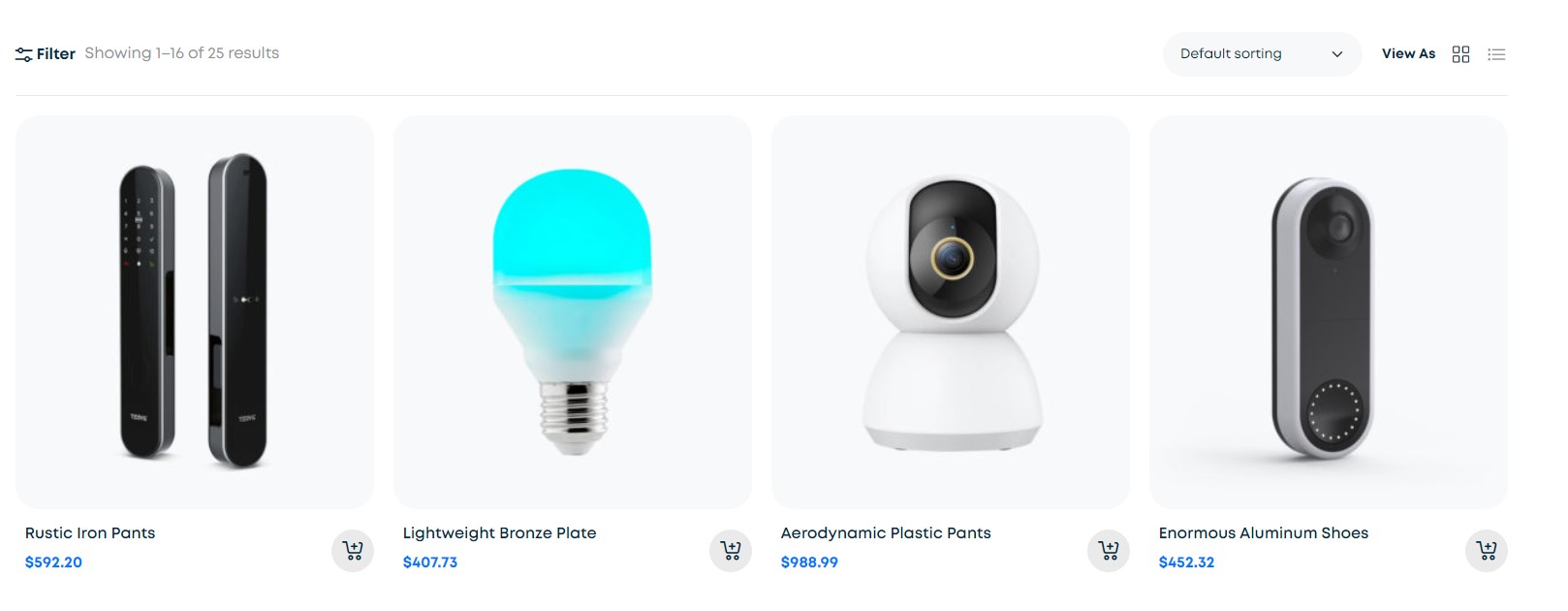The width and height of the screenshot is (1568, 611).
Task: Switch to grid view layout
Action: pyautogui.click(x=1460, y=54)
